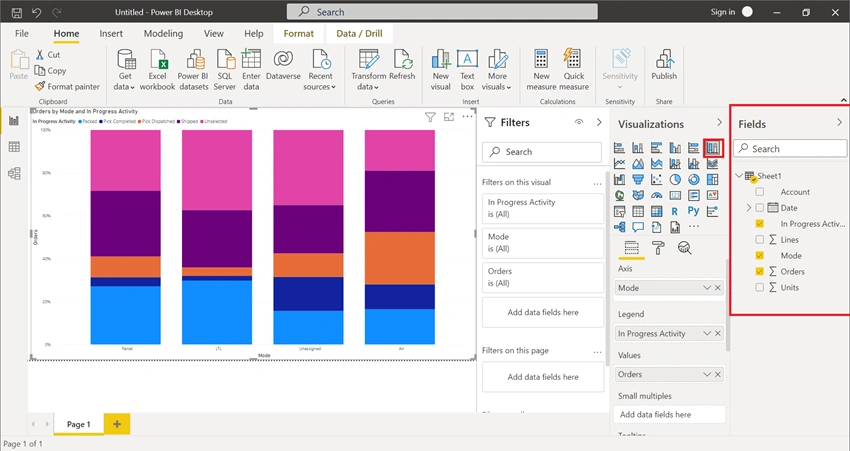This screenshot has width=850, height=451.
Task: Create a Quick measure
Action: pos(574,69)
